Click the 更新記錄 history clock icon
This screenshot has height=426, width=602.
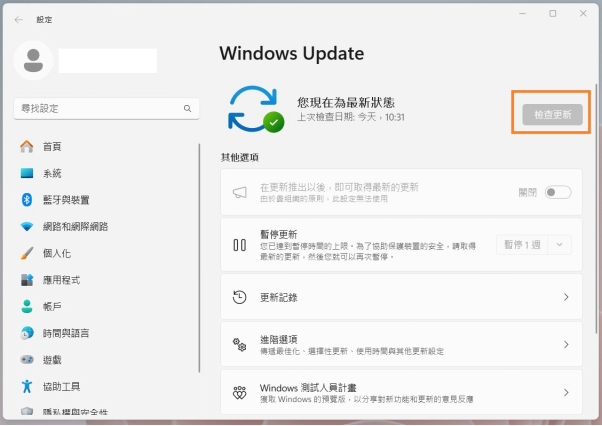240,297
